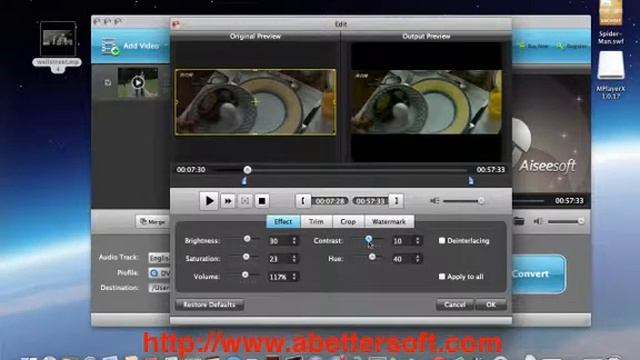Click the Hue stepper arrows
The width and height of the screenshot is (640, 360).
418,259
